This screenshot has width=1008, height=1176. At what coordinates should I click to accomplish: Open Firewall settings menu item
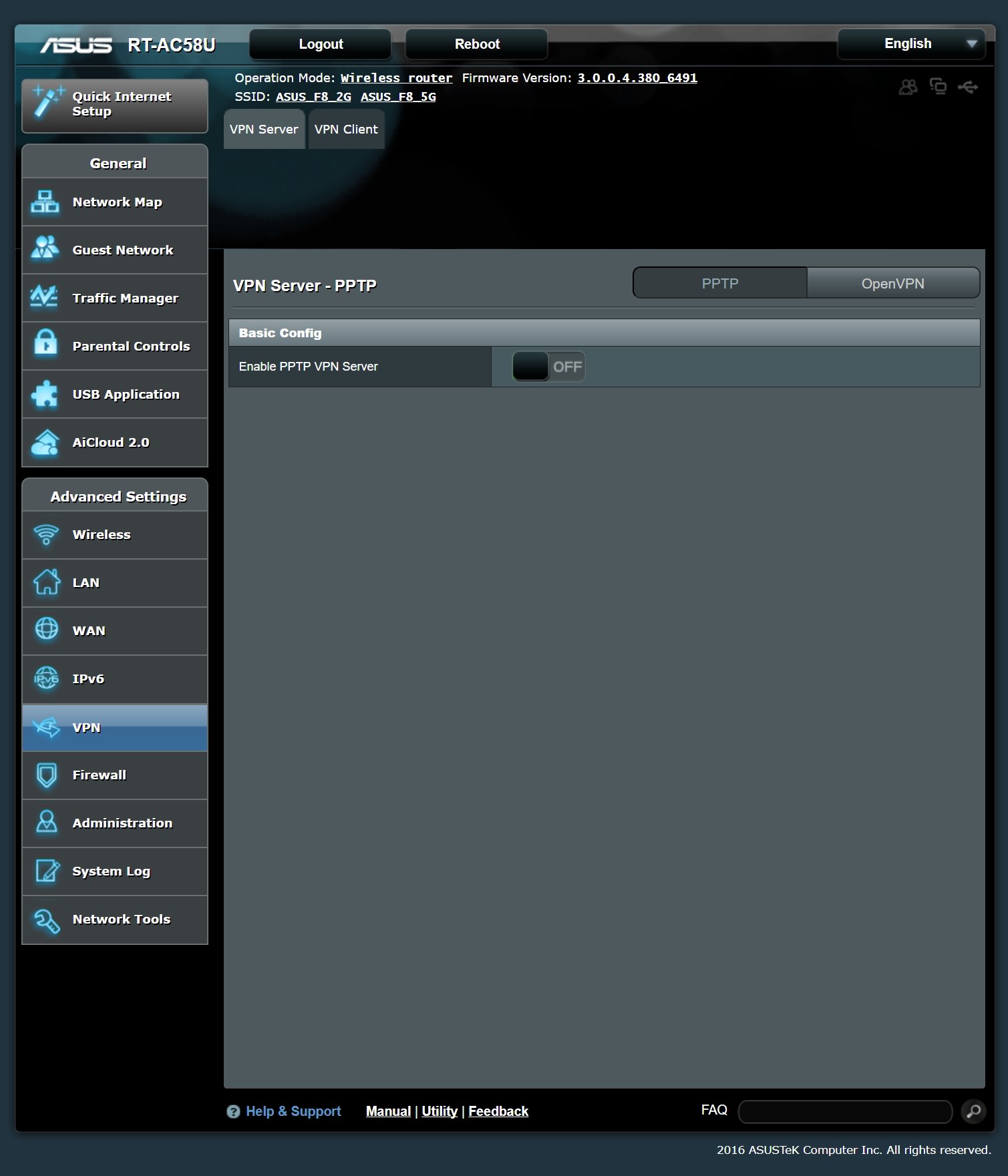click(x=115, y=775)
